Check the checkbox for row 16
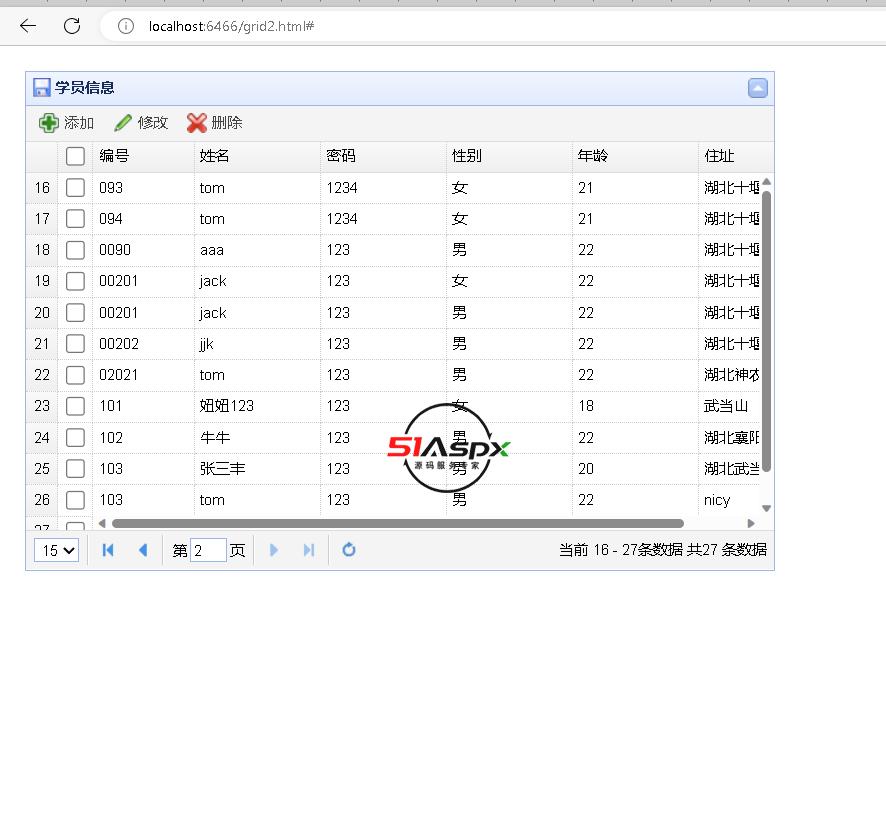886x816 pixels. click(75, 188)
